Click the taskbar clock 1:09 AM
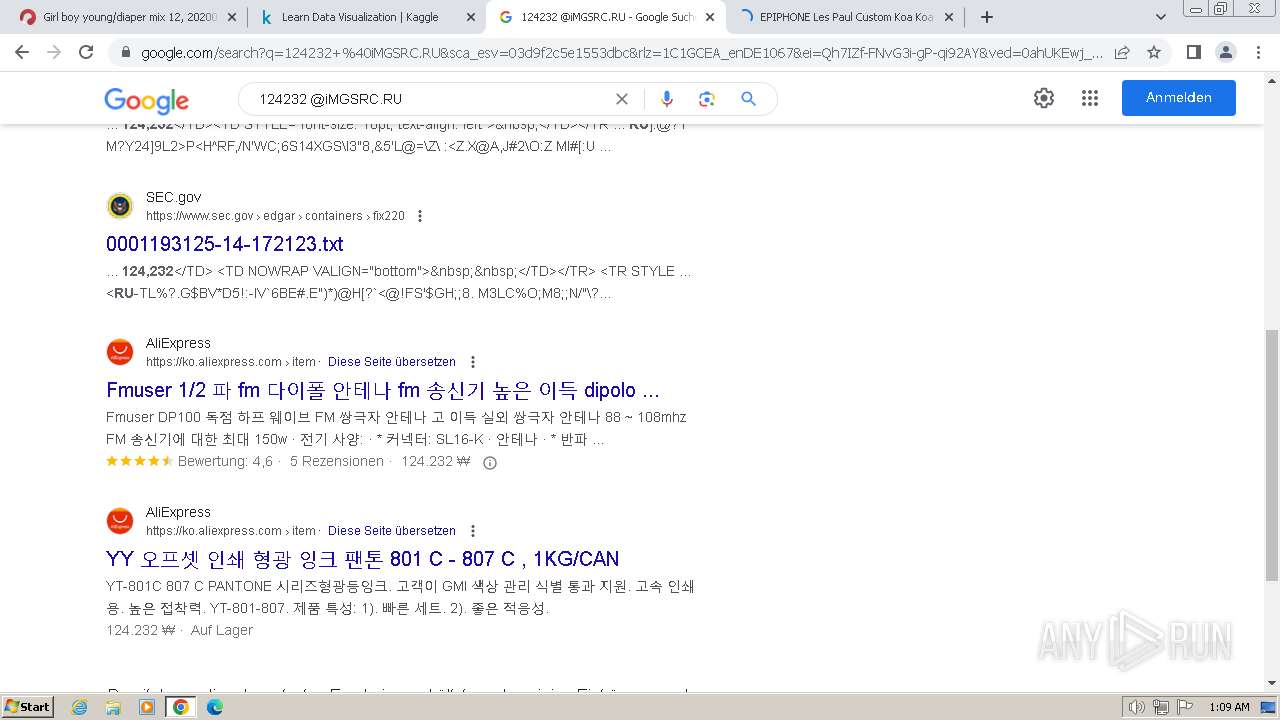1280x720 pixels. [1228, 707]
